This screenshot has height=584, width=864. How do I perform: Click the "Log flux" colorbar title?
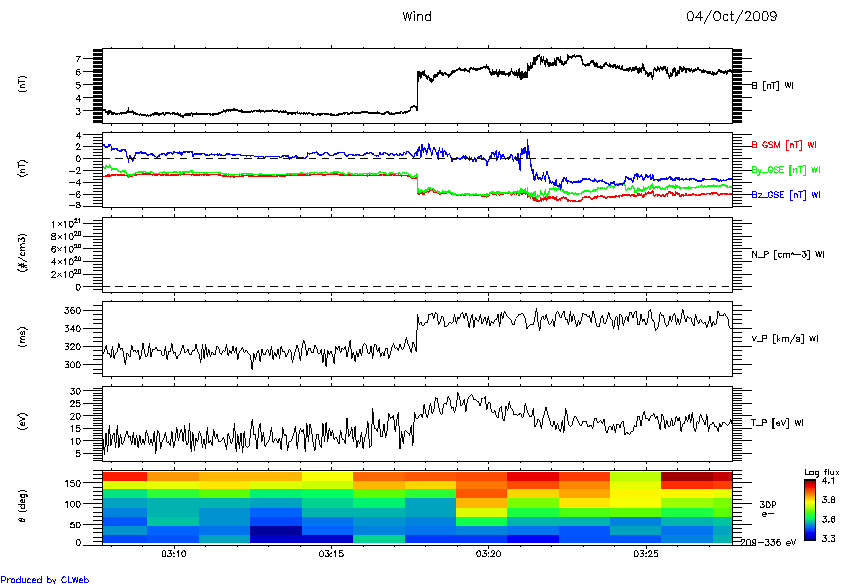tap(822, 472)
